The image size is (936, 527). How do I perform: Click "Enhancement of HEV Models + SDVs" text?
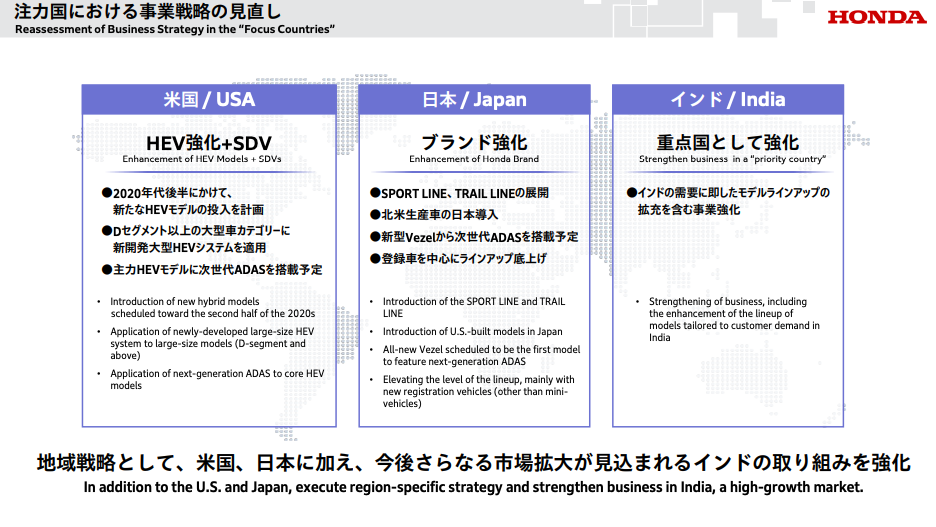click(209, 159)
